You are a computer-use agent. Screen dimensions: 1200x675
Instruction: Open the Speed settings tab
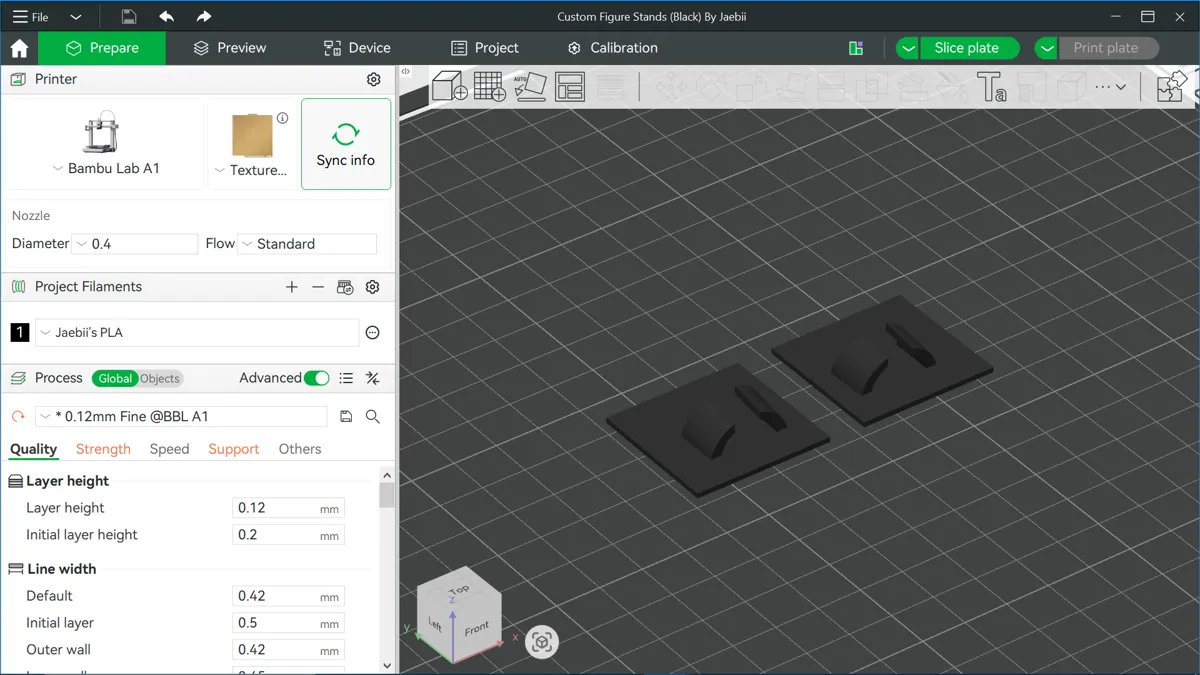[169, 450]
